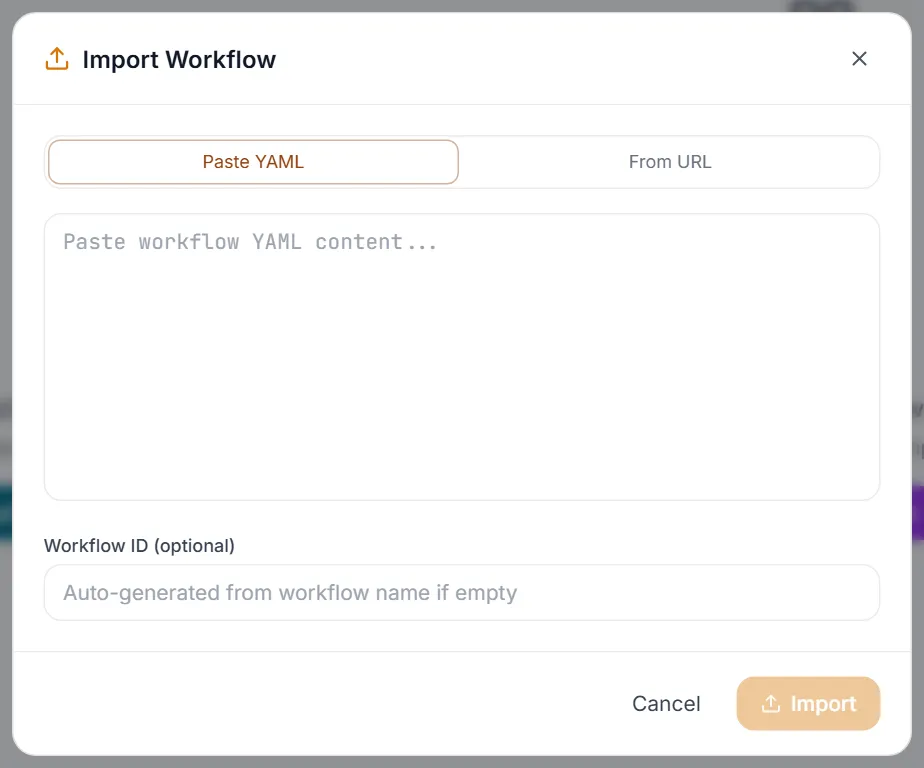Click the Workflow ID input field

(x=462, y=592)
